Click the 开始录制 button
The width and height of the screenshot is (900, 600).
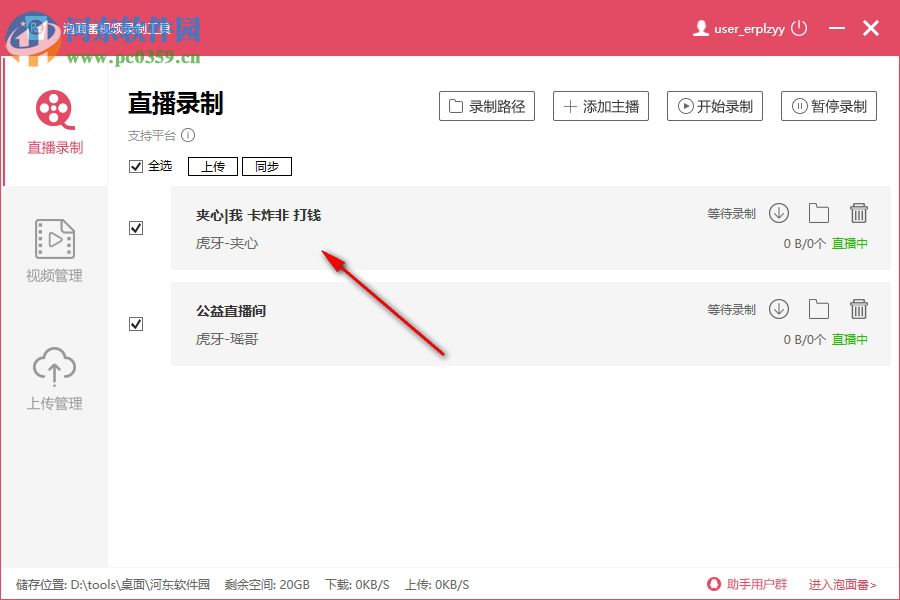(x=715, y=106)
